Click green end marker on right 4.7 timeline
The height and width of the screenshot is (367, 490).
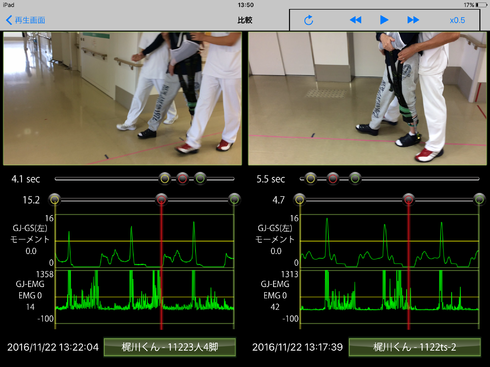pyautogui.click(x=479, y=200)
